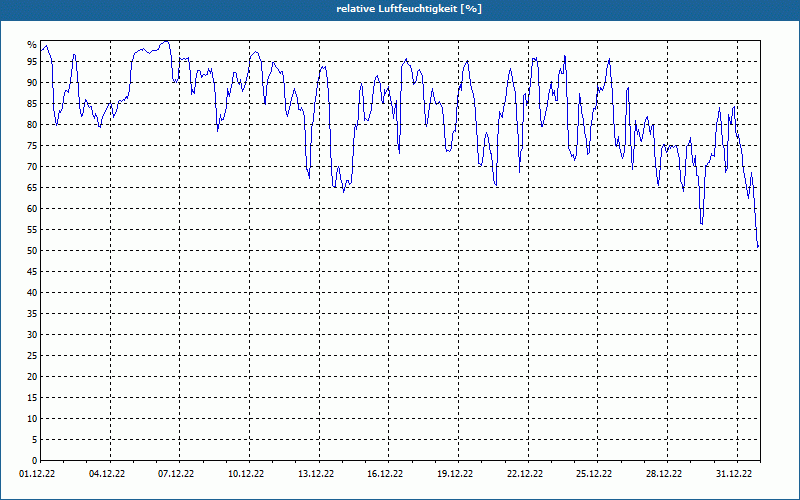
Task: Click the y-axis value 20
Action: (x=32, y=376)
